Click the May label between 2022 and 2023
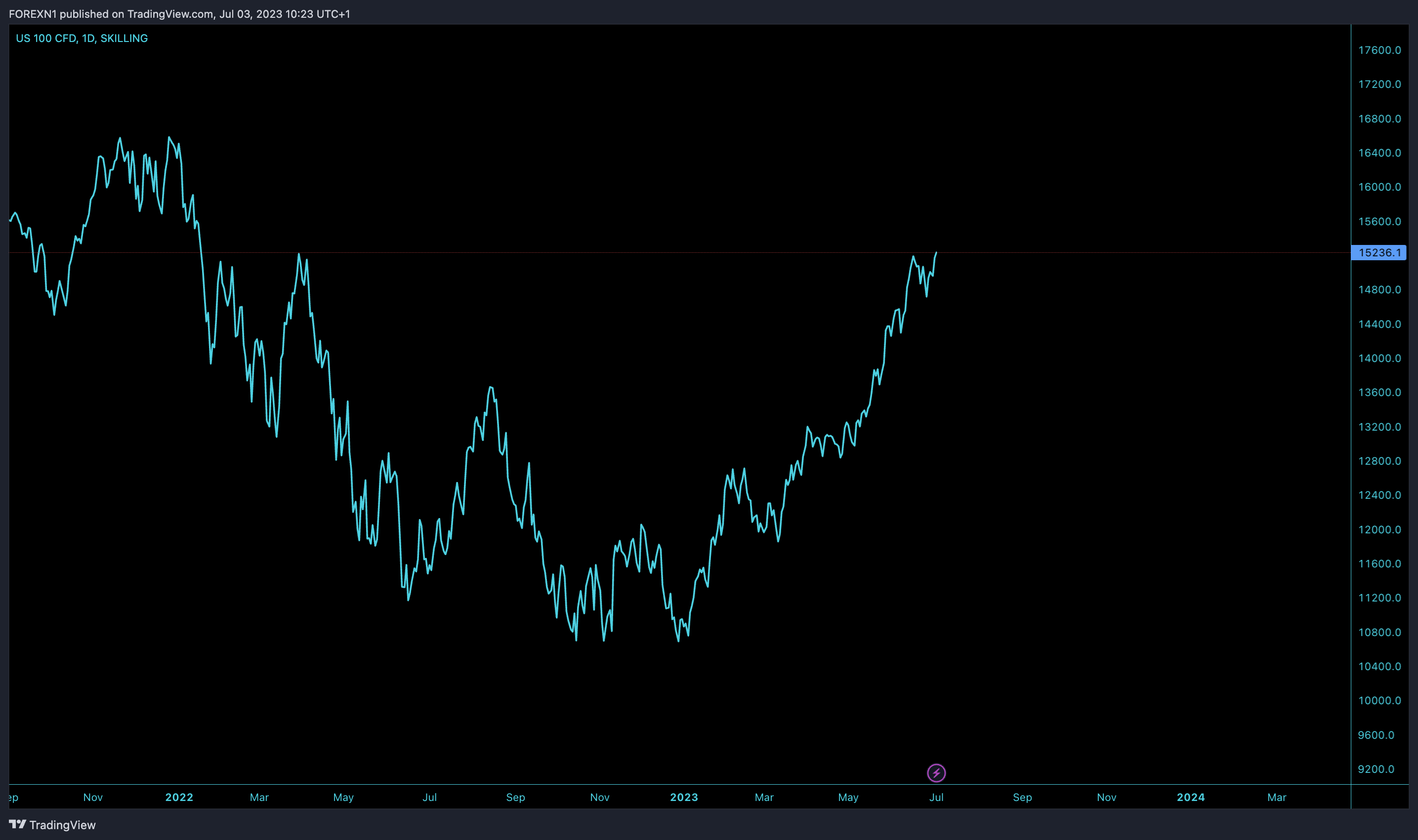This screenshot has width=1418, height=840. [x=343, y=797]
